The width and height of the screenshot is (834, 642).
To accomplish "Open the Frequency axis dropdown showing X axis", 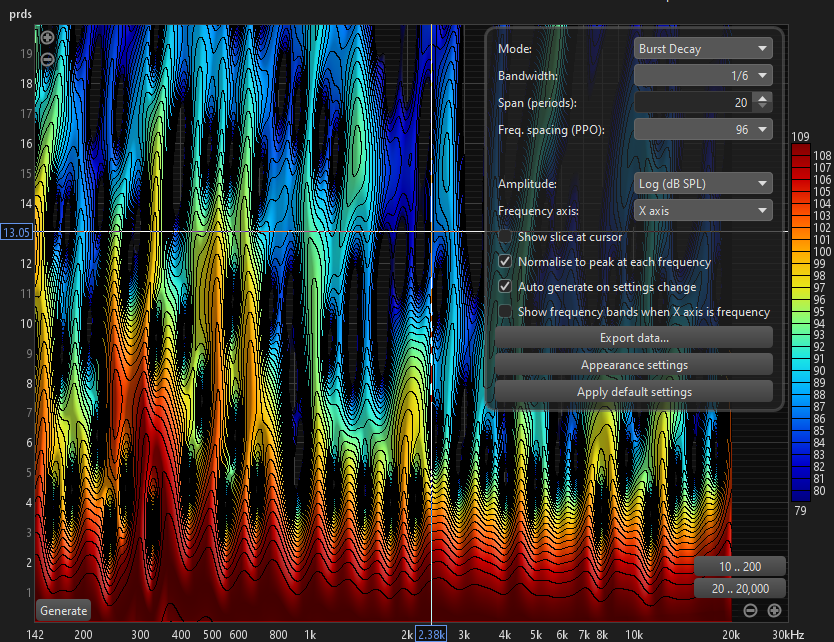I will (x=703, y=211).
